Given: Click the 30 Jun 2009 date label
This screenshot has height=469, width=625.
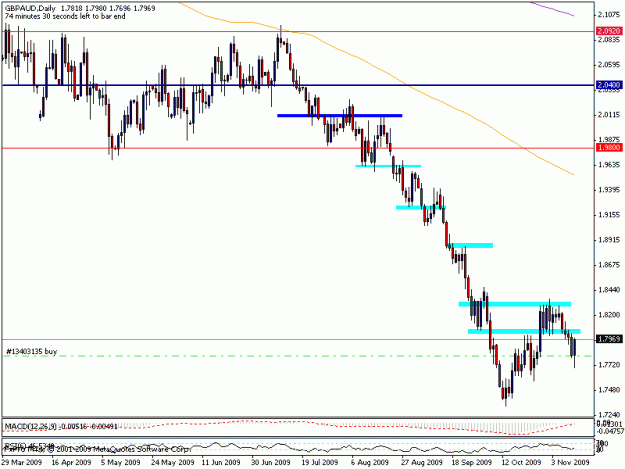Looking at the screenshot, I should (x=271, y=462).
